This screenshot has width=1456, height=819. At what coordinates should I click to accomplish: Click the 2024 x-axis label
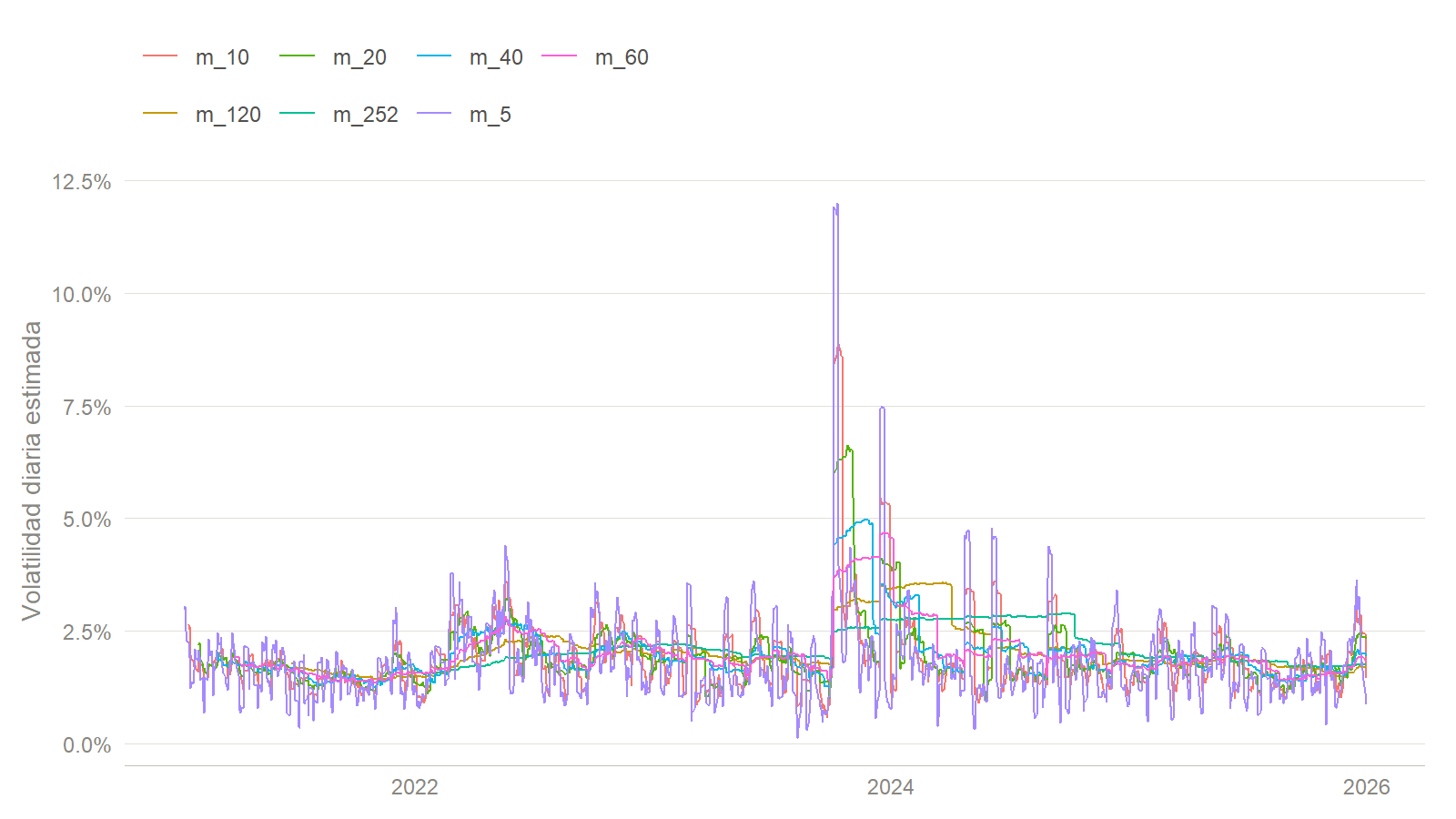891,787
